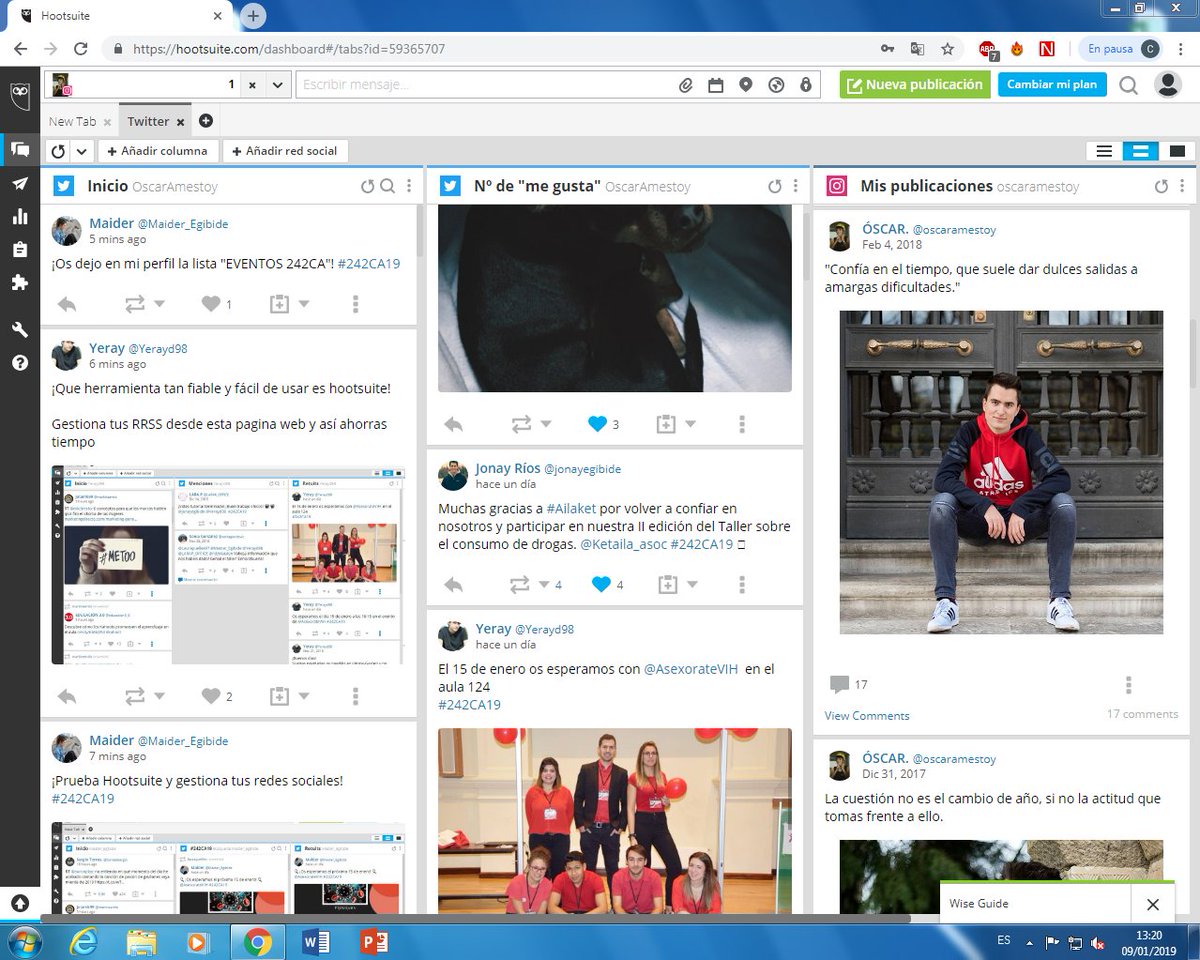The height and width of the screenshot is (960, 1200).
Task: Click Nueva publicación button
Action: coord(913,85)
